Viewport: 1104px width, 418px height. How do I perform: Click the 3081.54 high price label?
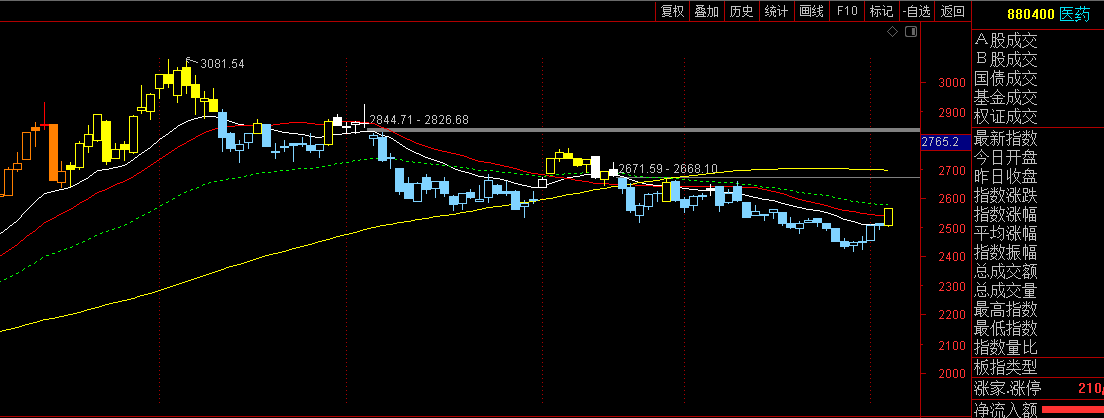222,64
